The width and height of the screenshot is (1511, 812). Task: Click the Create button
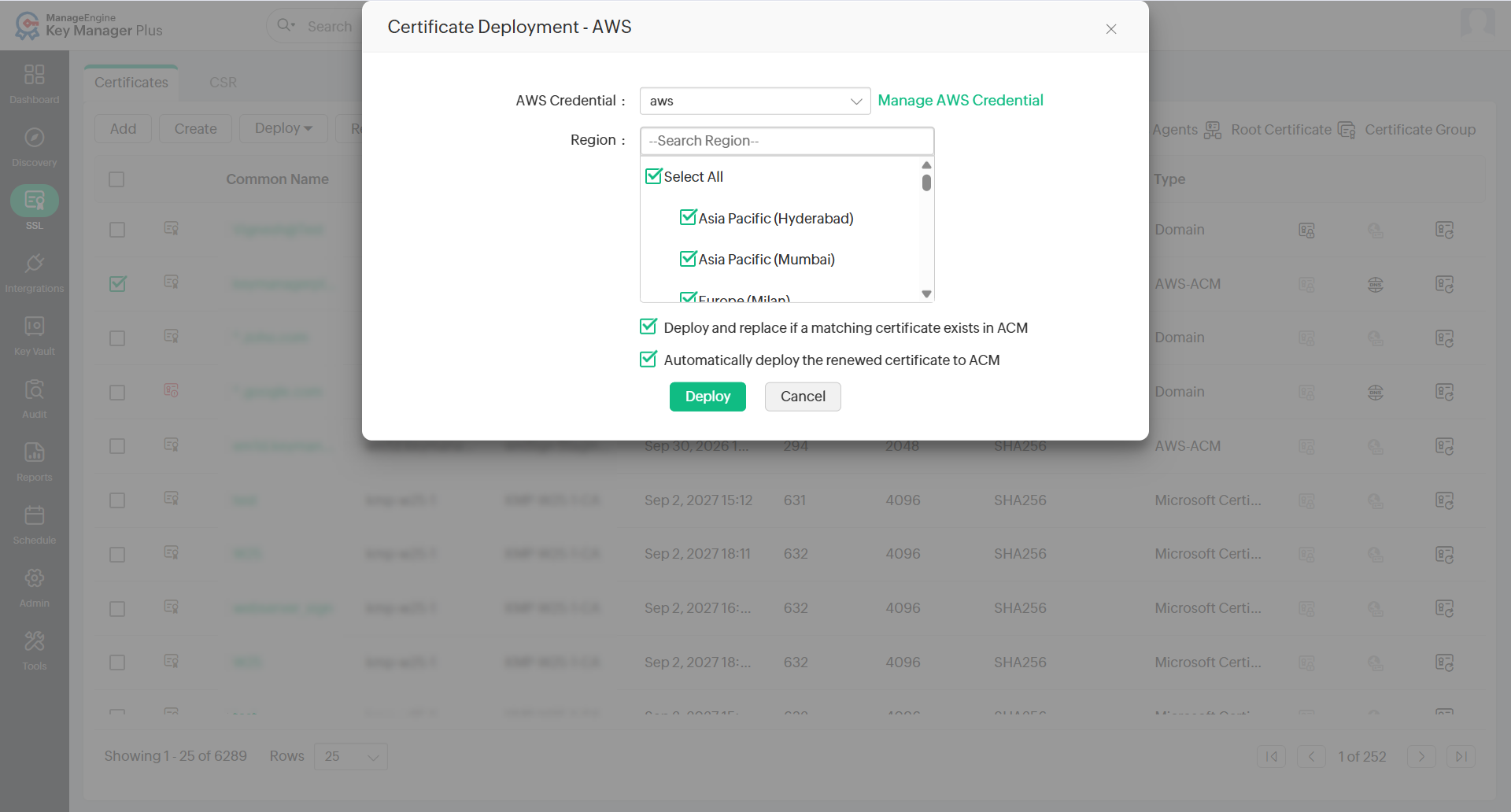coord(195,128)
